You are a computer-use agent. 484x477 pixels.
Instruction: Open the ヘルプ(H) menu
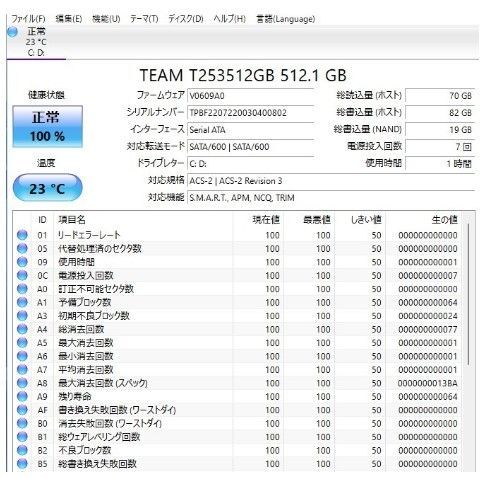230,19
